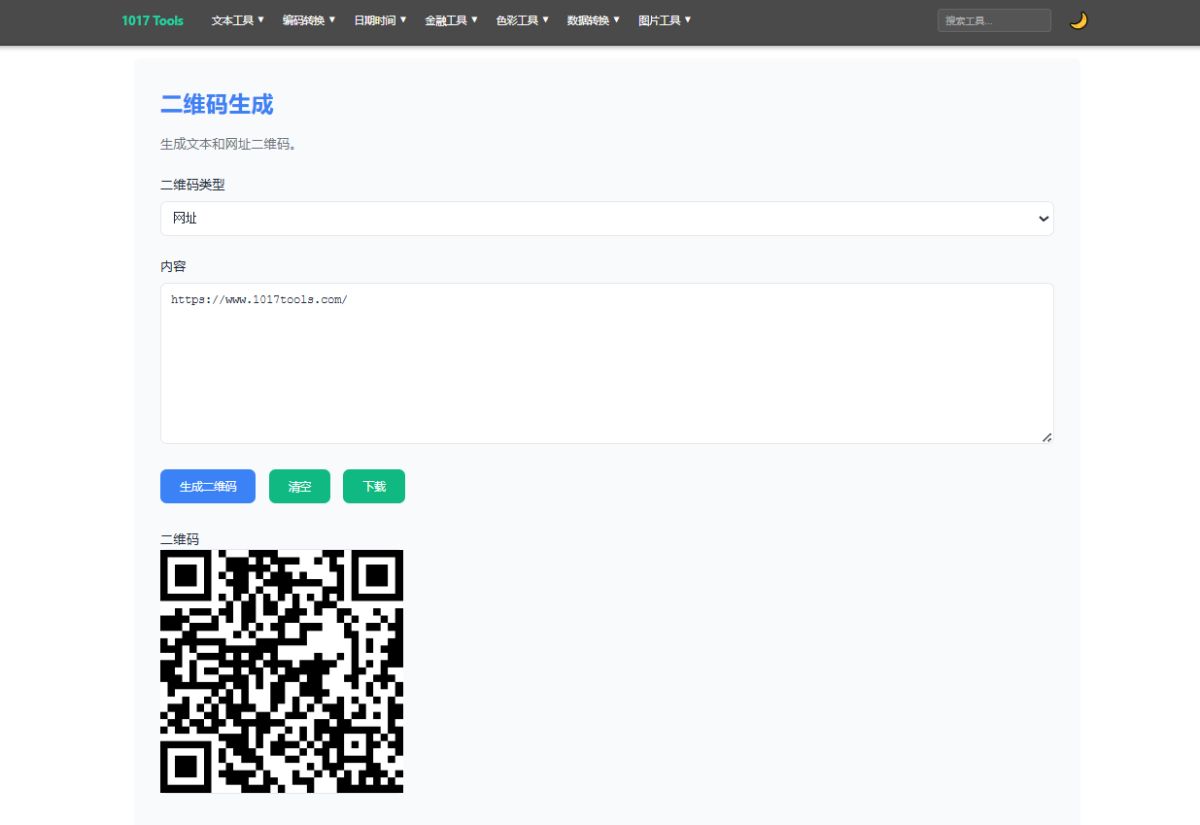Click the 二维码生成 page heading
Image resolution: width=1200 pixels, height=825 pixels.
216,104
